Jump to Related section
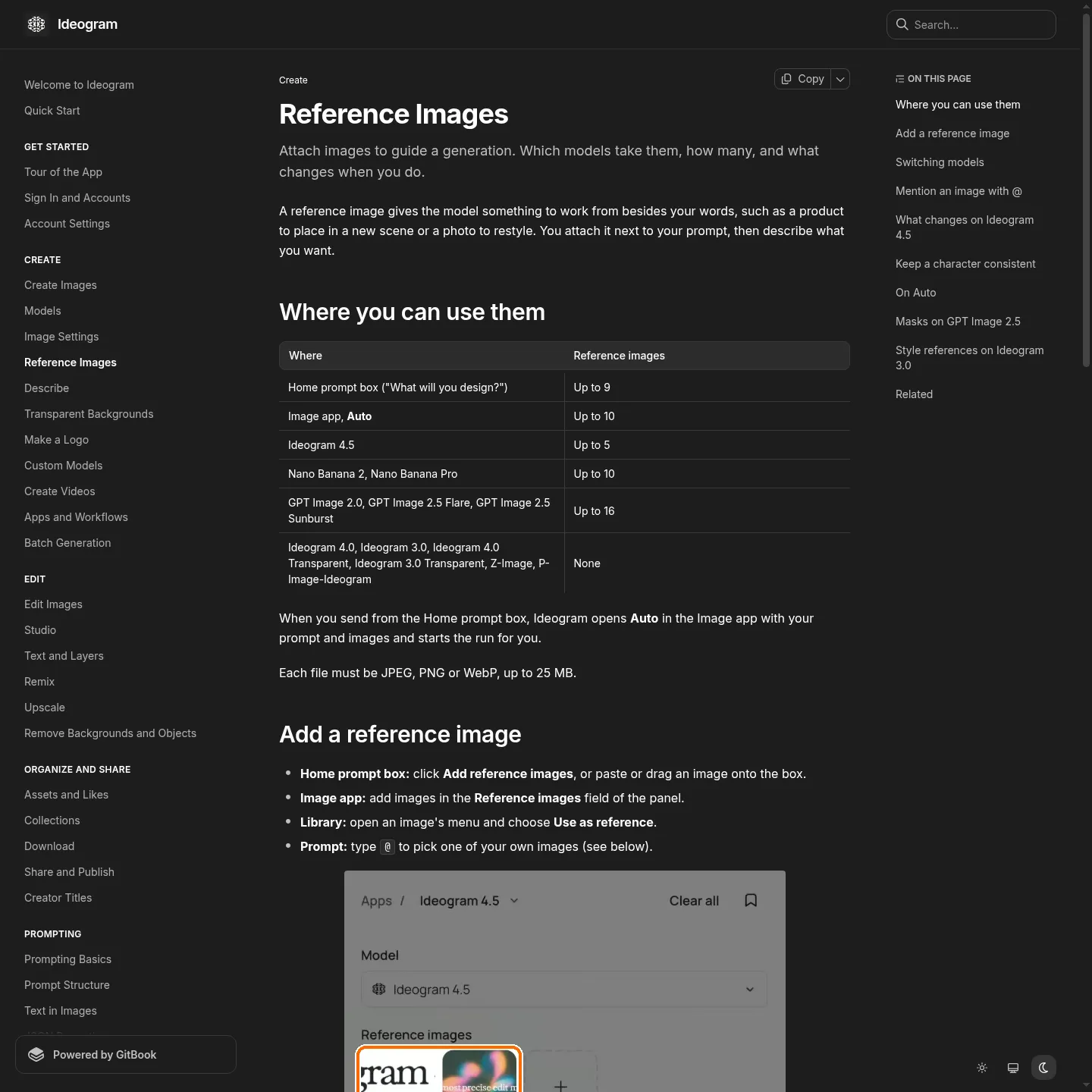Viewport: 1092px width, 1092px height. (914, 394)
